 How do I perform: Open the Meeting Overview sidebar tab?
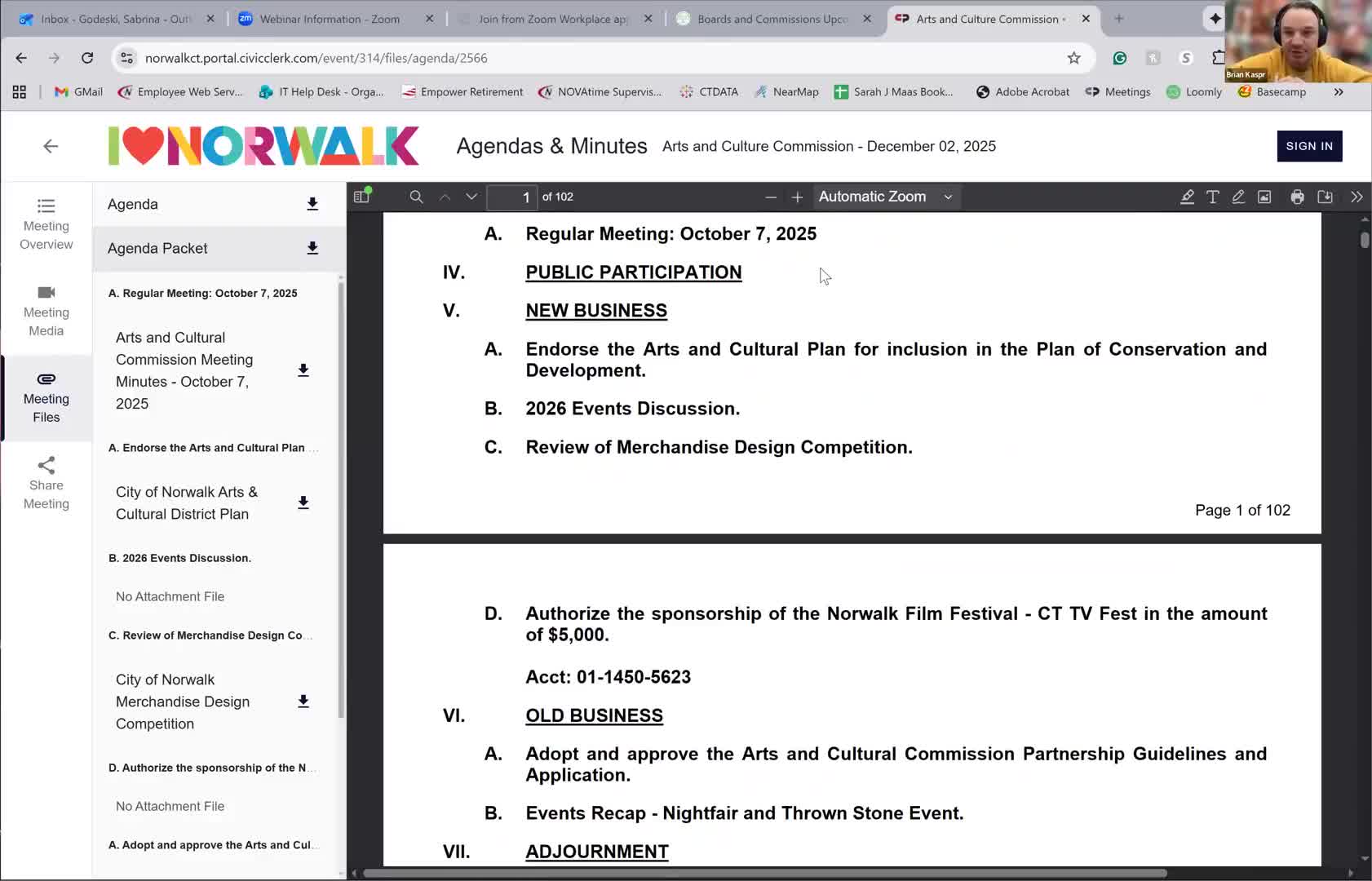(46, 224)
